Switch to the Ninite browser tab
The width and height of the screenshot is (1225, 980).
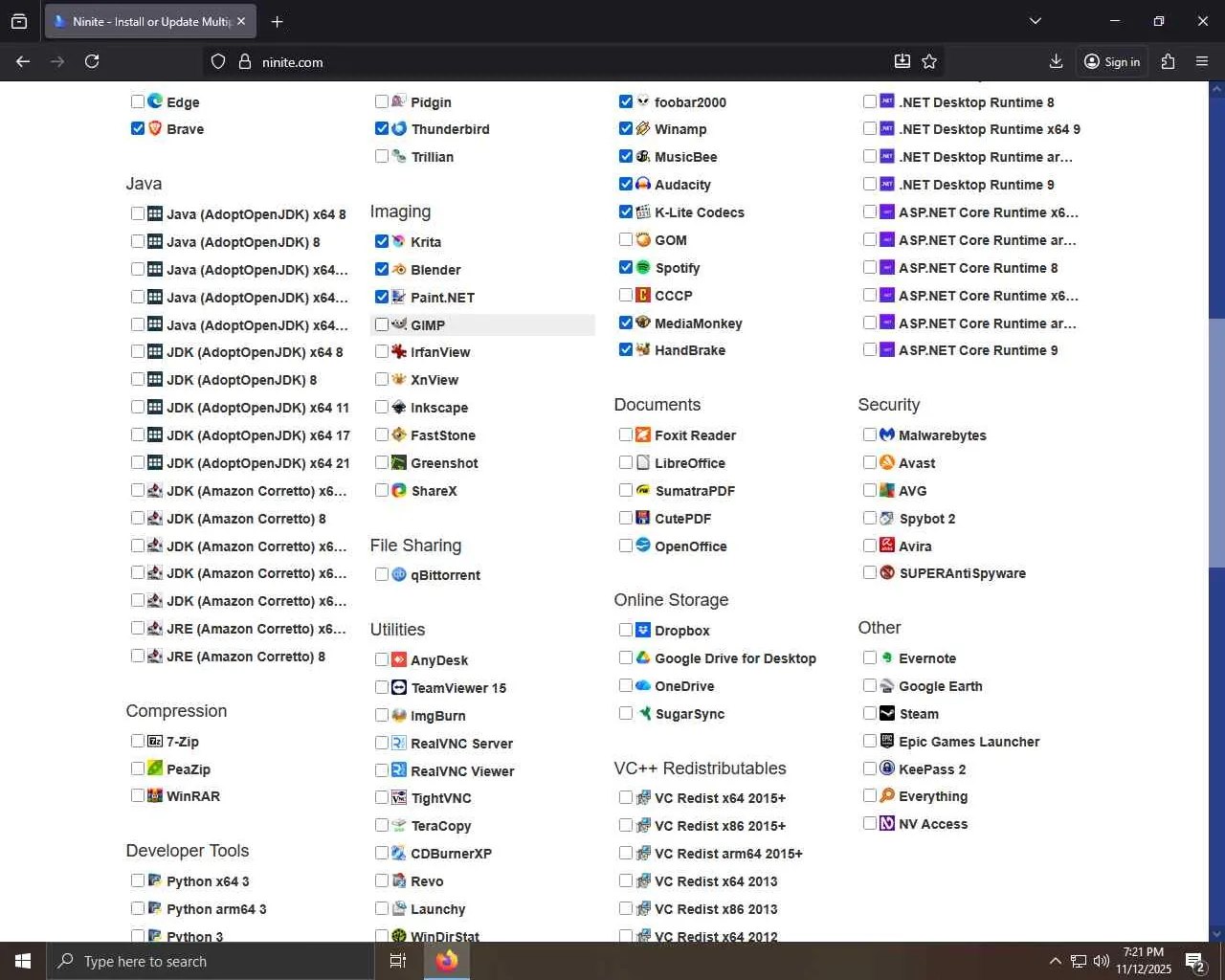tap(149, 21)
